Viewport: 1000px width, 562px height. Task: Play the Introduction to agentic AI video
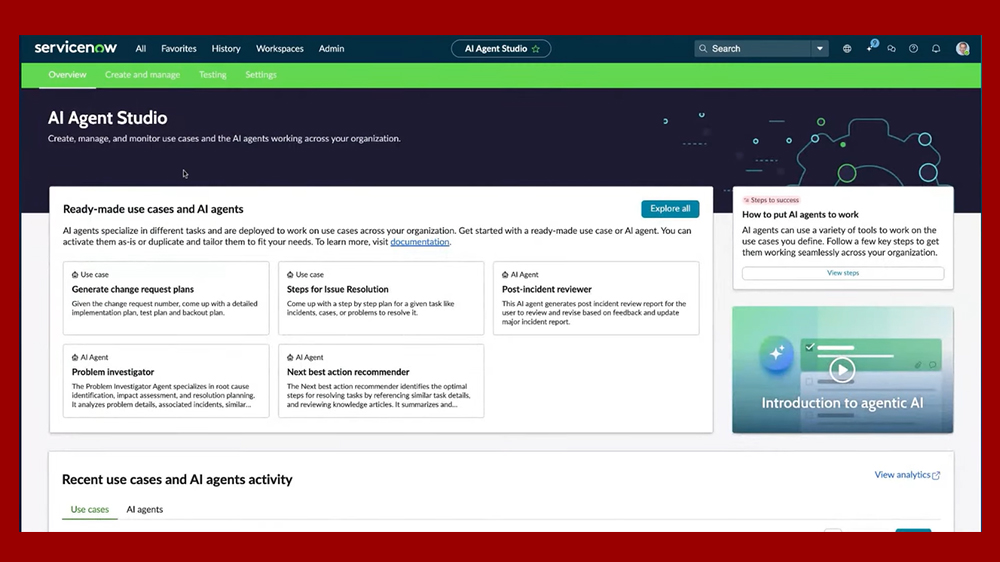(x=842, y=369)
